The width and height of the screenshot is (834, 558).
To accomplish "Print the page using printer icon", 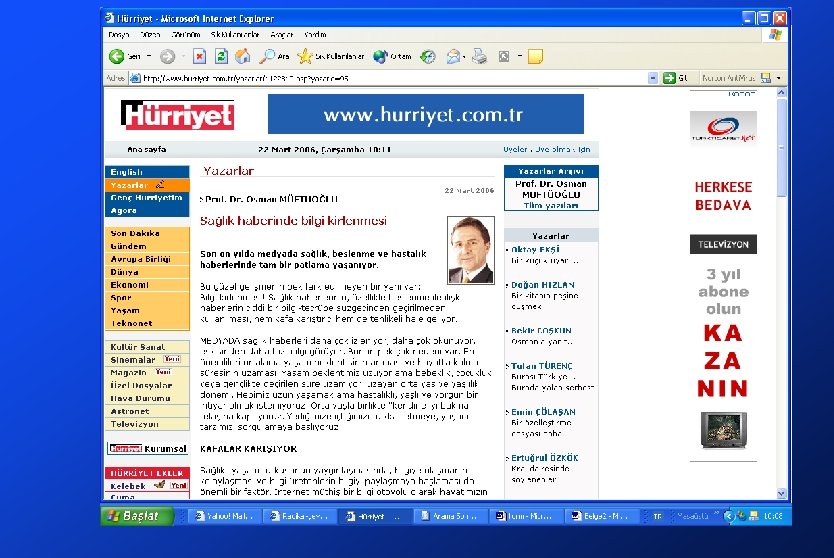I will coord(479,56).
